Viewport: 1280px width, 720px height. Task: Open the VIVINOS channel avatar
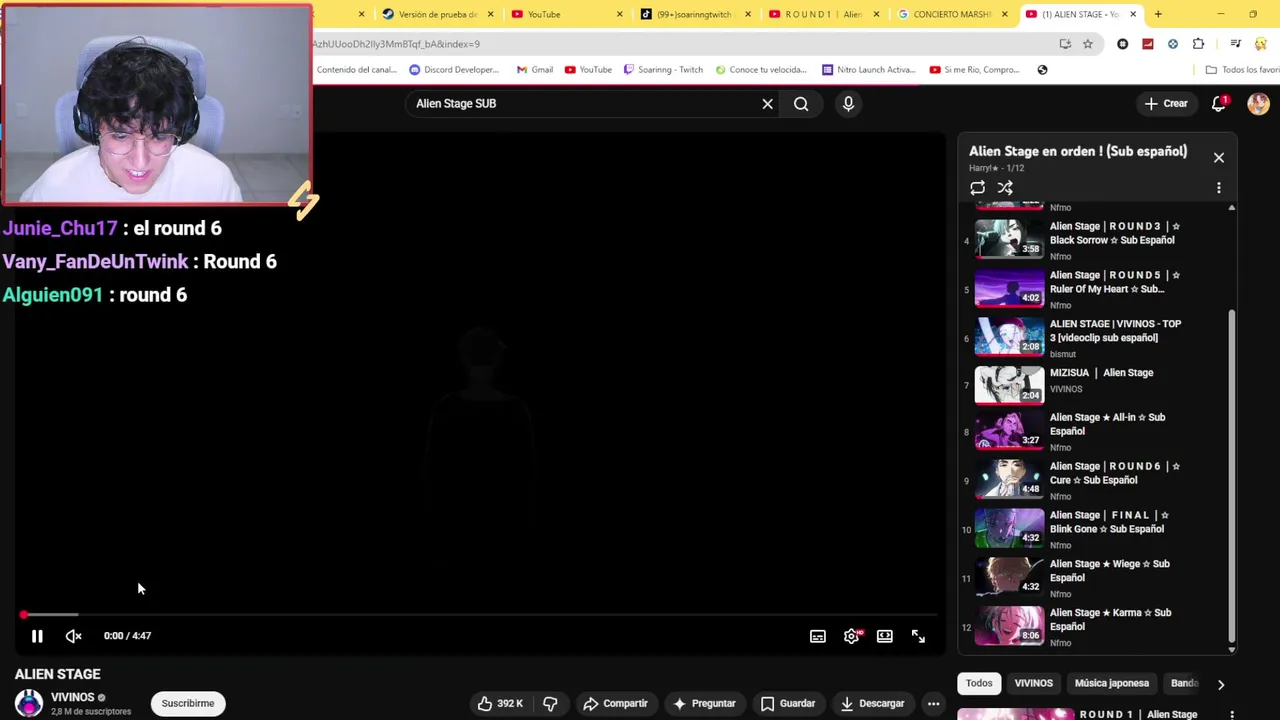[29, 703]
